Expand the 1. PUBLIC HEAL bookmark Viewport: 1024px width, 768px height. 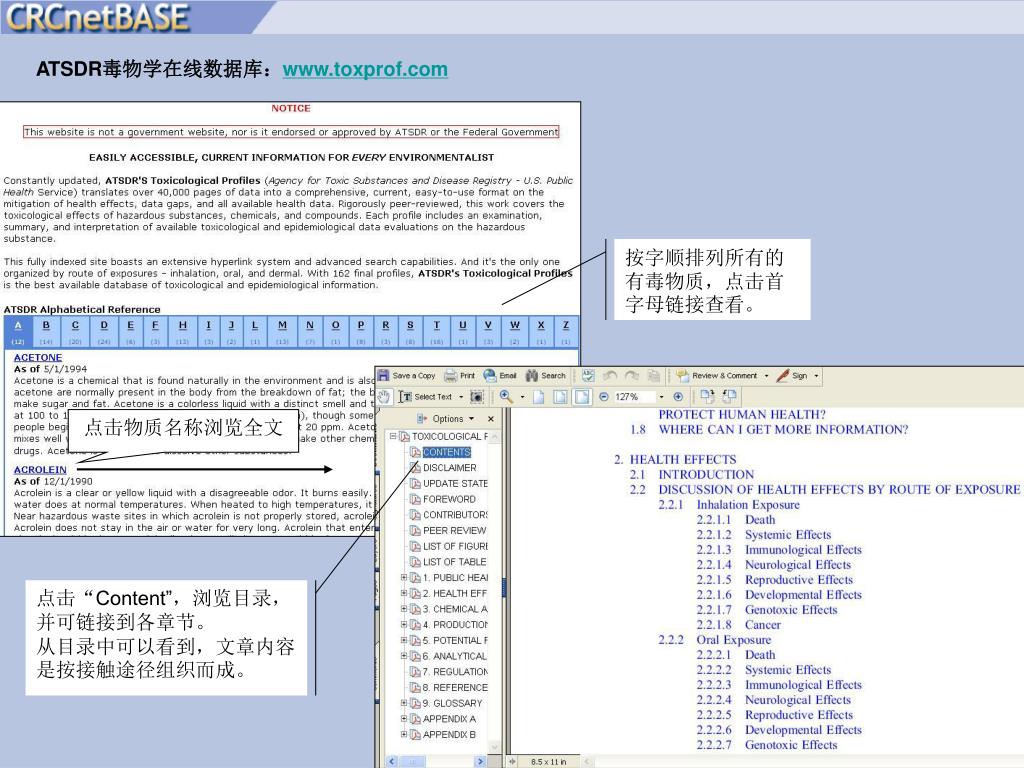coord(404,577)
